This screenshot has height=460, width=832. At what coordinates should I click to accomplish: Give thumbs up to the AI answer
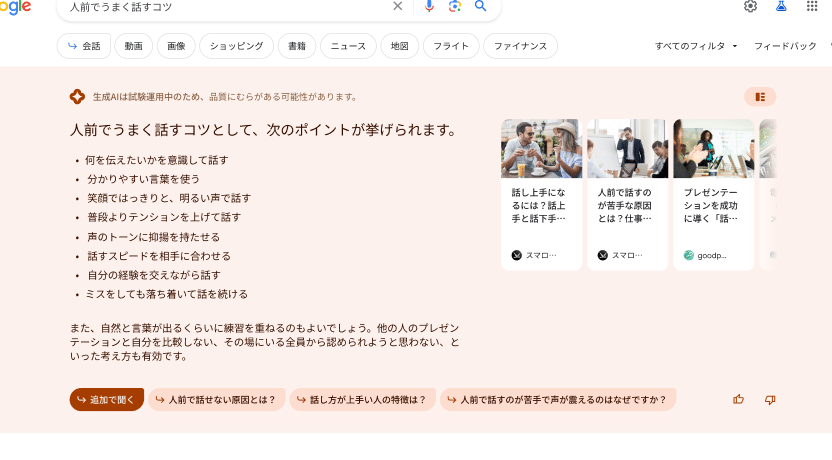pyautogui.click(x=739, y=399)
